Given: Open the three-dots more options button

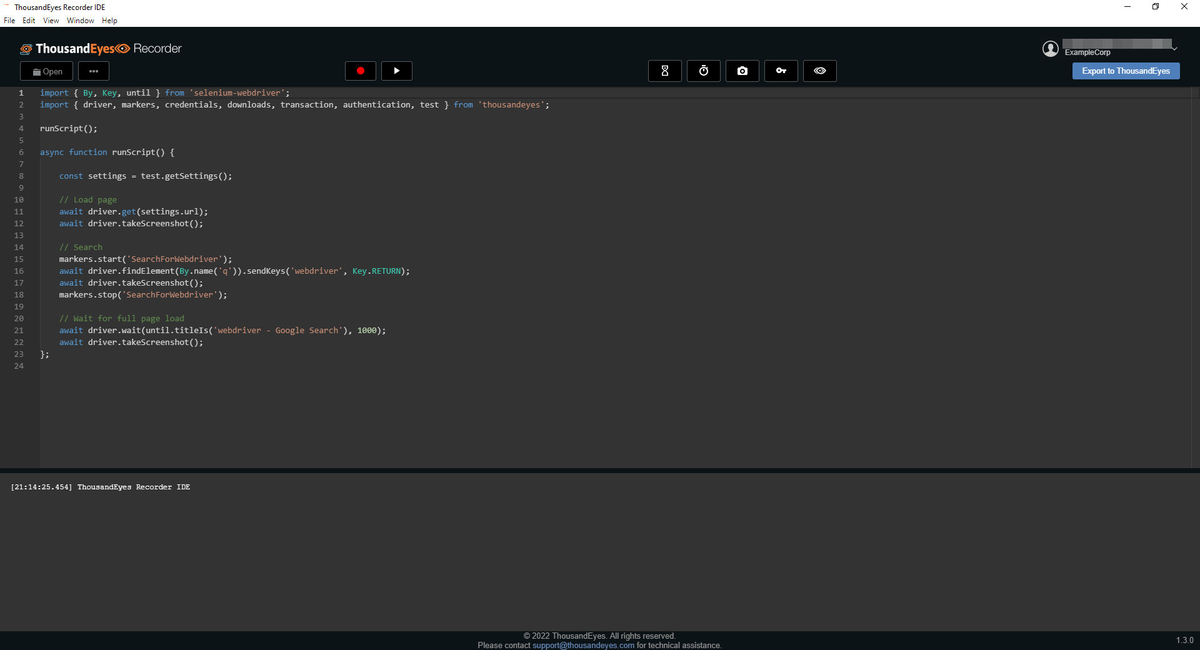Looking at the screenshot, I should [x=93, y=71].
